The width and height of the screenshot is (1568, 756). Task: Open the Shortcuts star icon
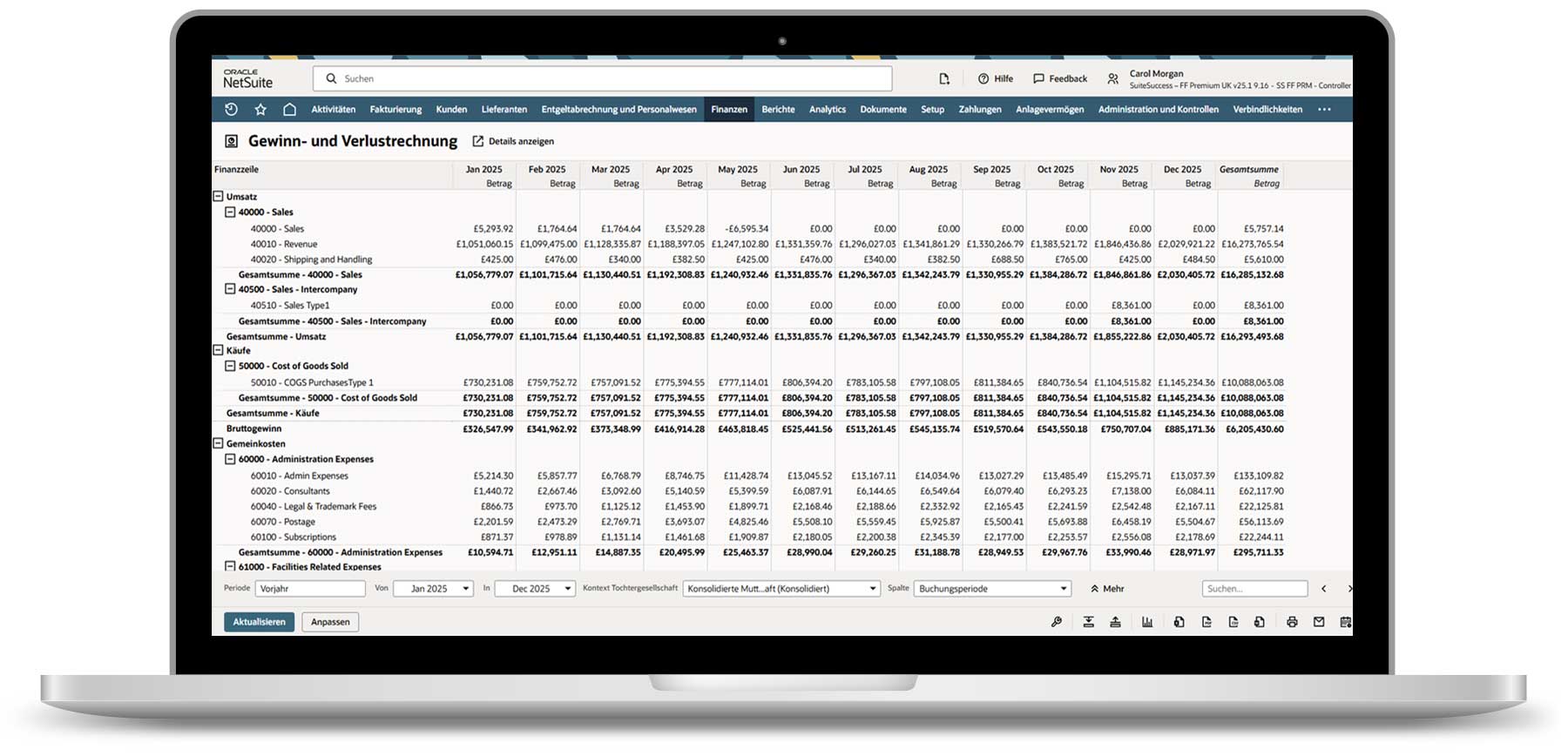(x=260, y=109)
